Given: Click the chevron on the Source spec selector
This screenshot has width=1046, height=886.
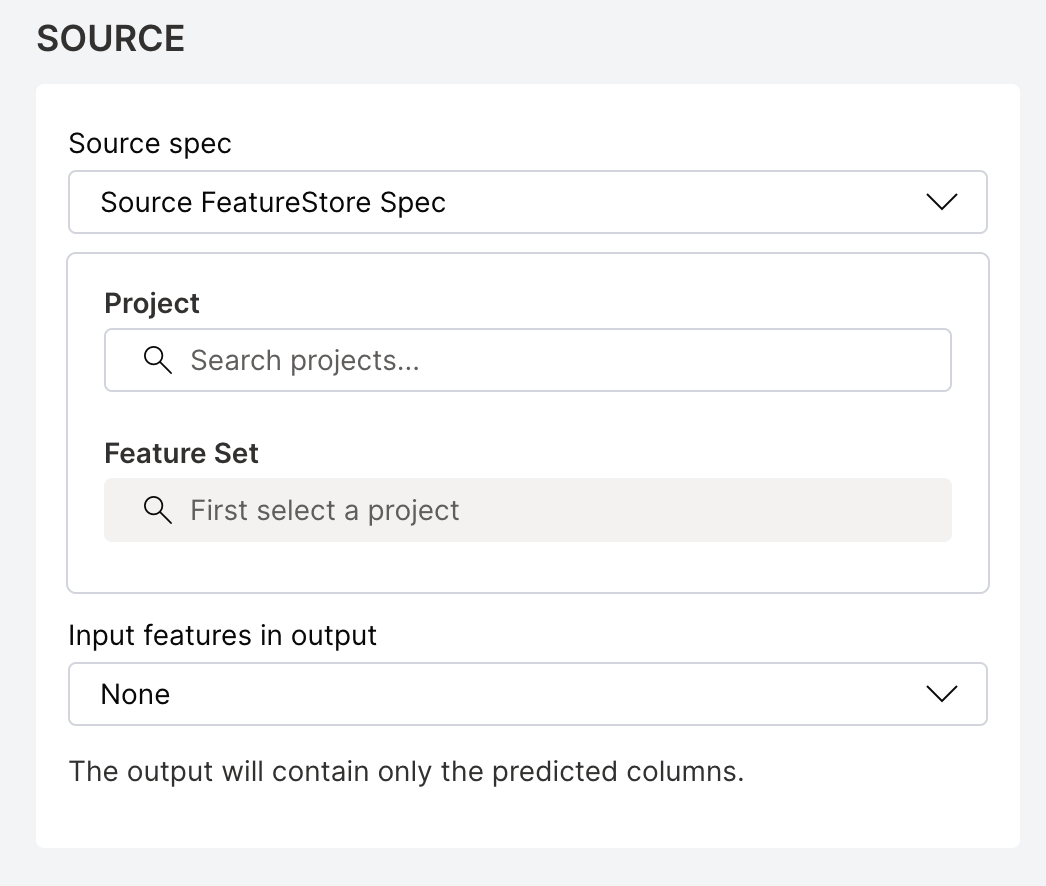Looking at the screenshot, I should pos(941,202).
